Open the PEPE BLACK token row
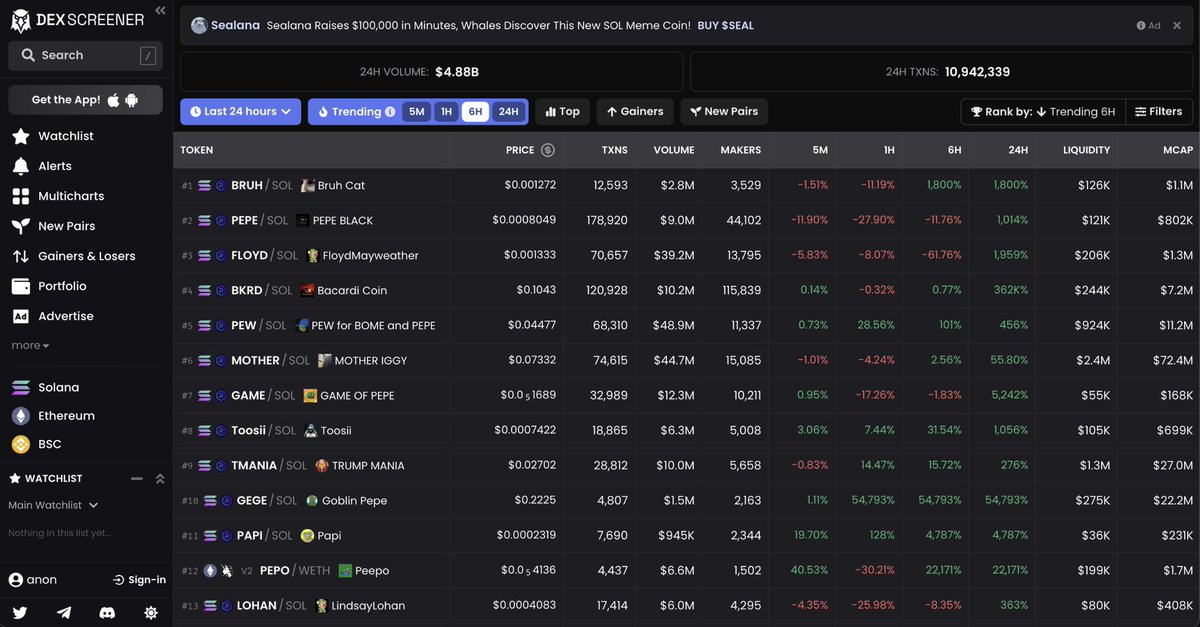 pos(686,220)
